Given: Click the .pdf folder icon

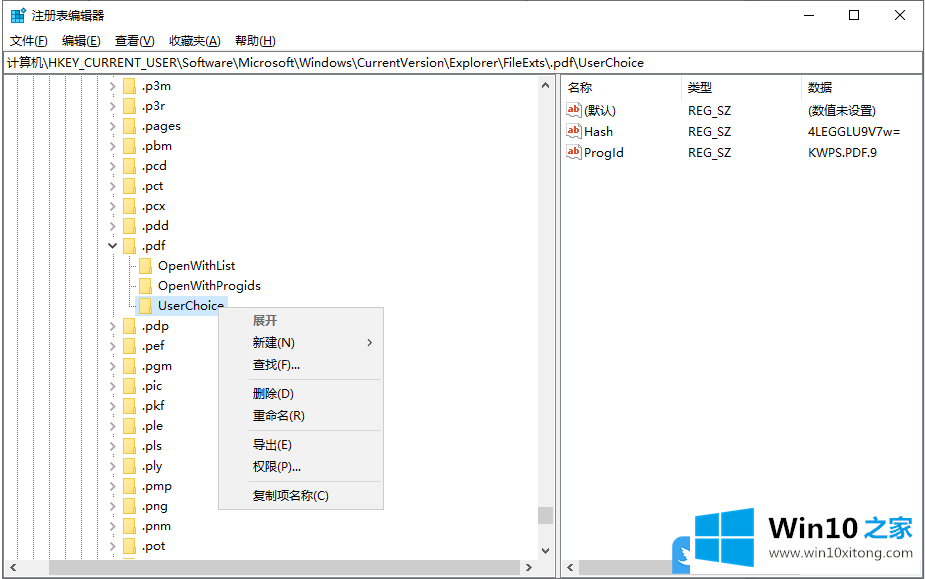Looking at the screenshot, I should click(129, 246).
